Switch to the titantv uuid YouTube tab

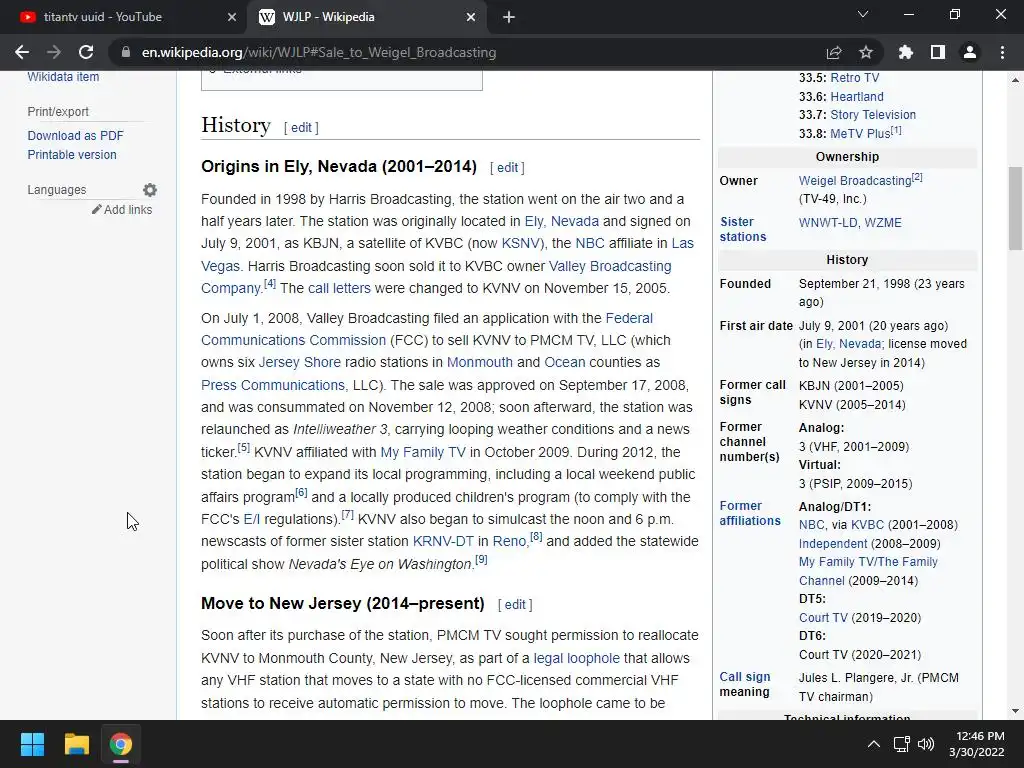click(124, 18)
